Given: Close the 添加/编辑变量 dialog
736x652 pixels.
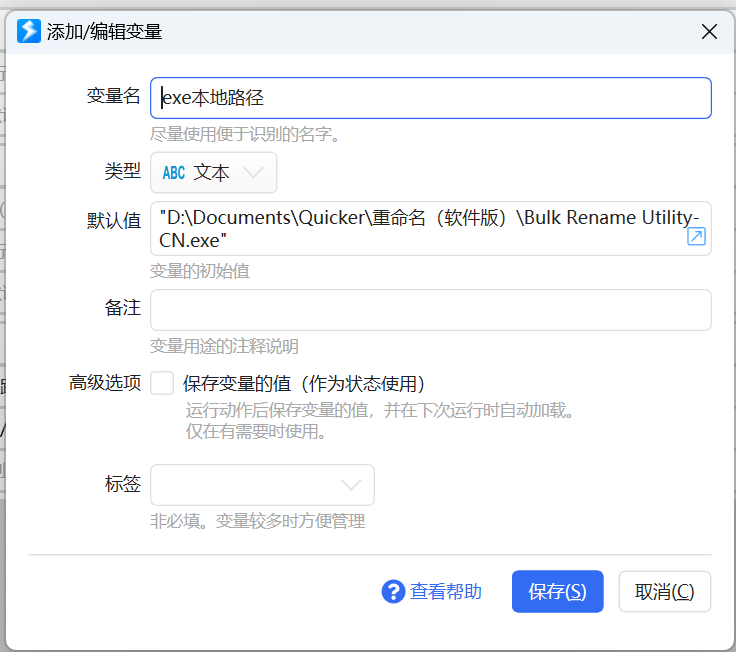Looking at the screenshot, I should point(709,32).
